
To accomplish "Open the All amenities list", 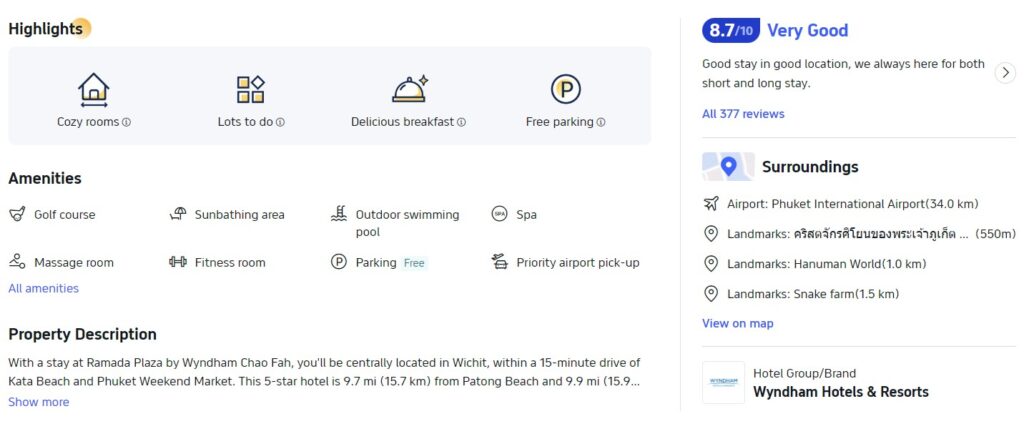I will click(43, 288).
